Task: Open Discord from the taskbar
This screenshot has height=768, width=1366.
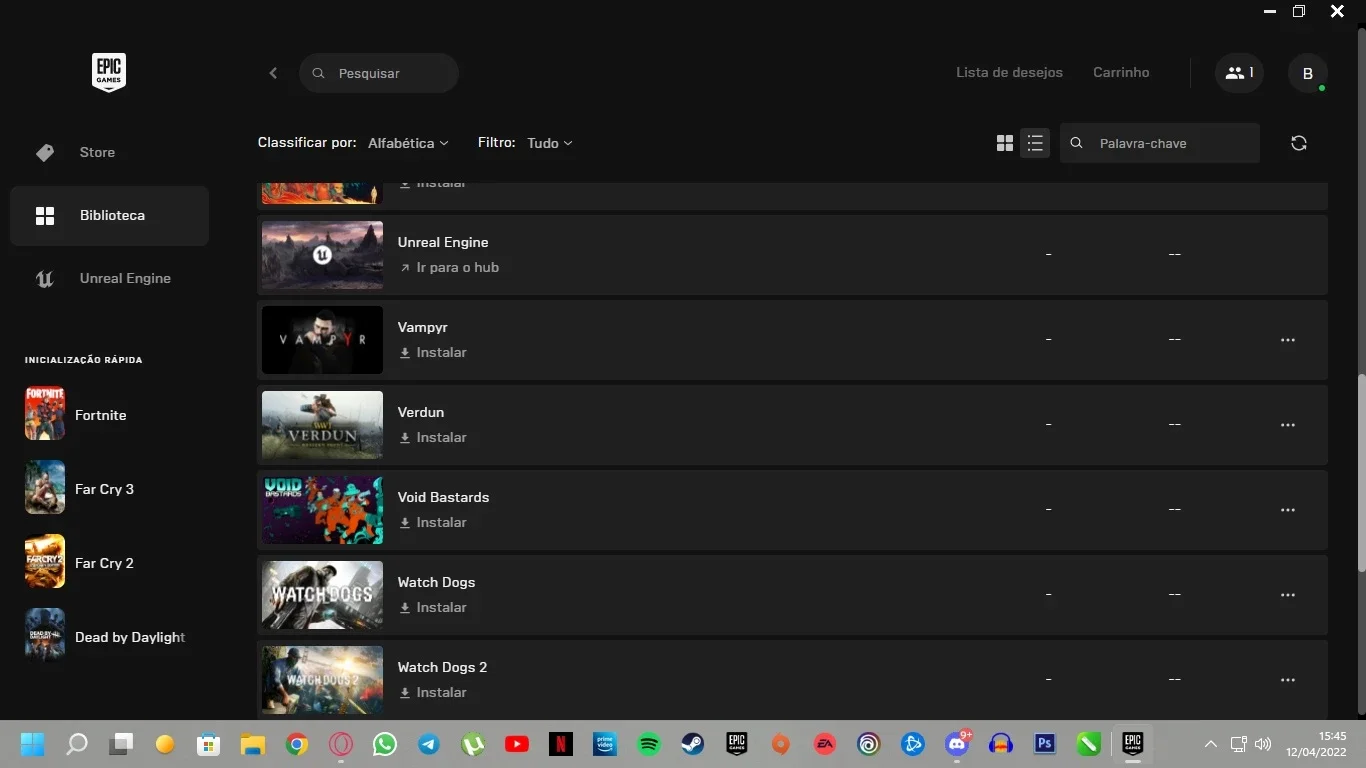Action: (x=957, y=744)
